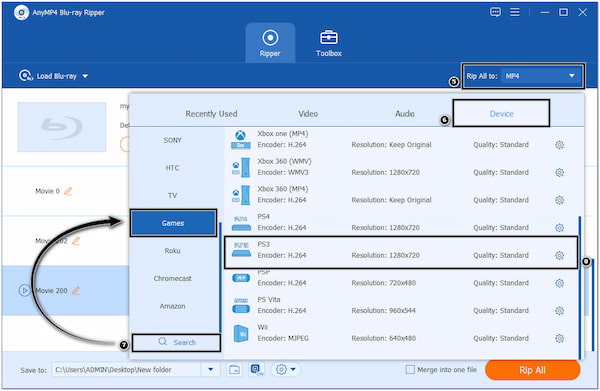Click the Wii profile icon
Image resolution: width=600 pixels, height=391 pixels.
241,333
